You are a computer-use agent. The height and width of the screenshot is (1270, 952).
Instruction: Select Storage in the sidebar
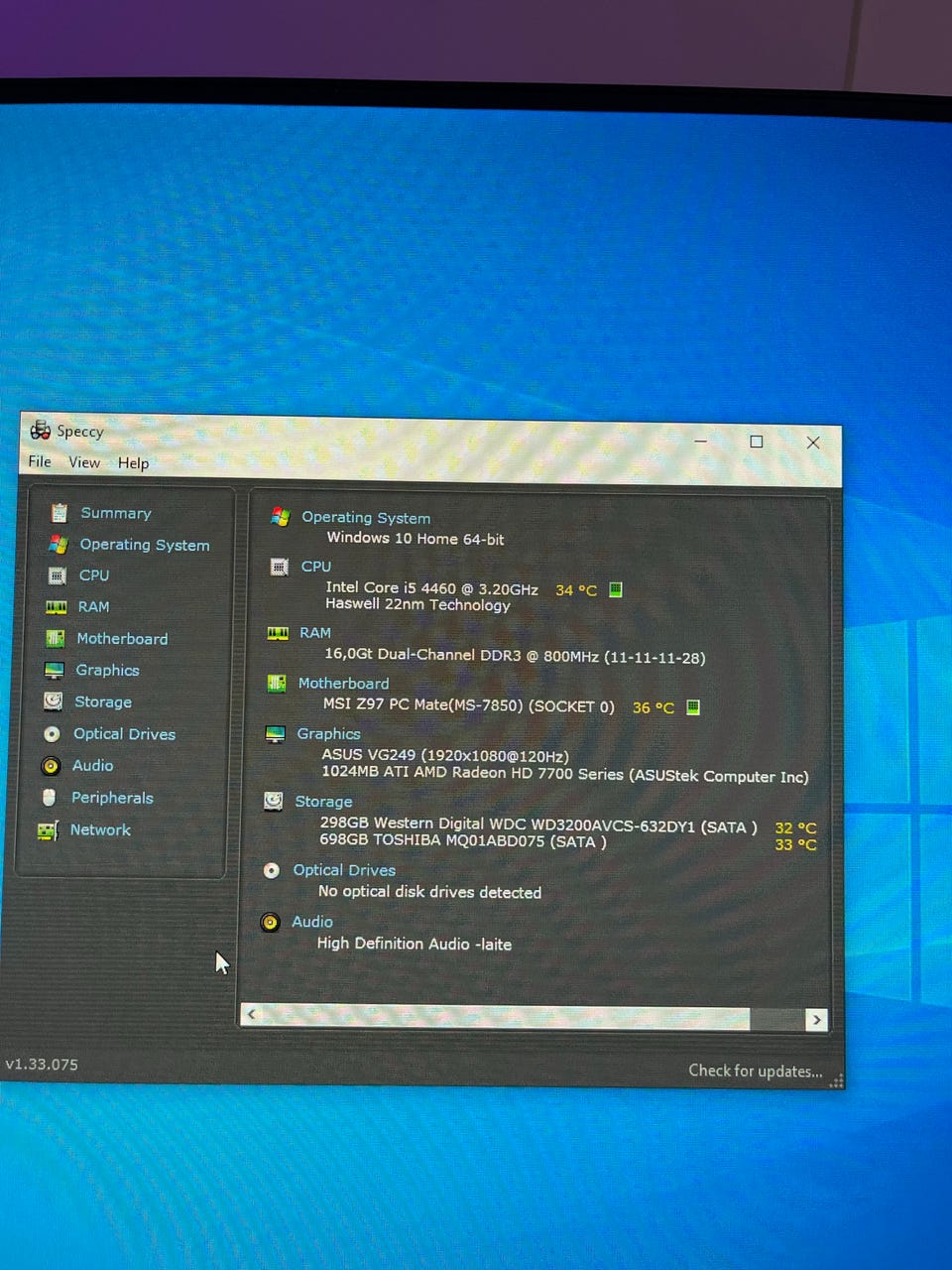(x=103, y=702)
